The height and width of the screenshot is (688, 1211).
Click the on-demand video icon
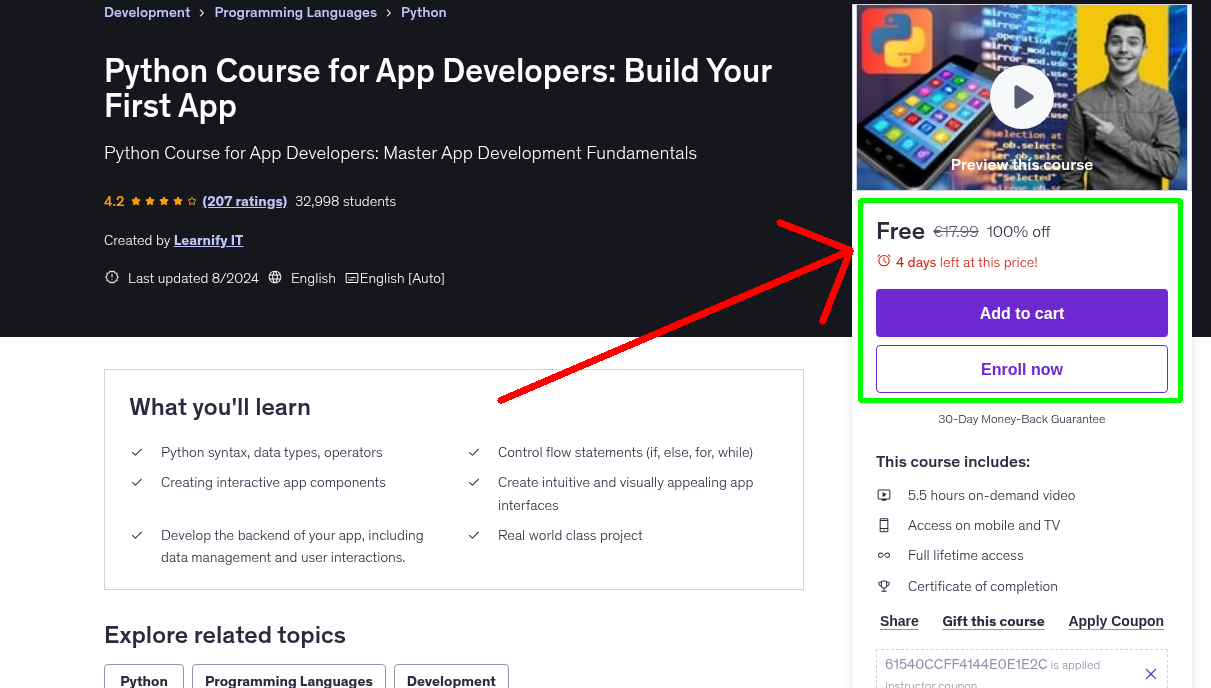[x=884, y=494]
